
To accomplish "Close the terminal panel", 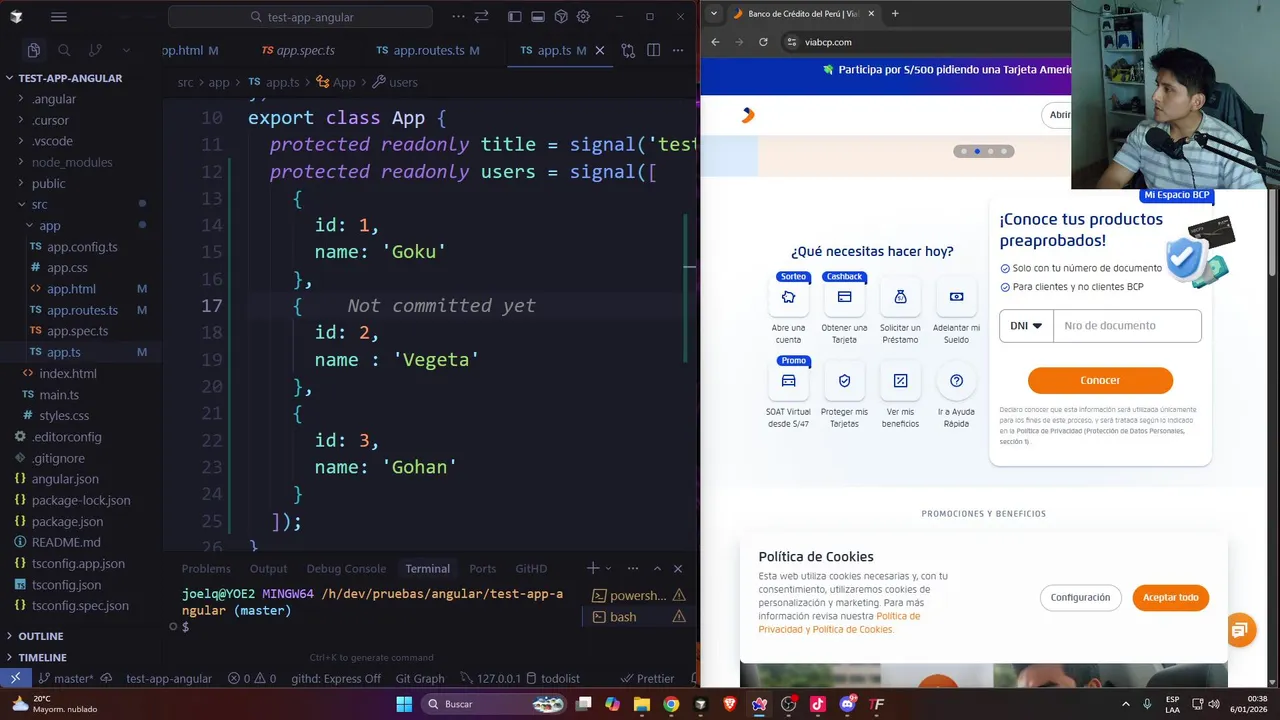I will [x=678, y=568].
